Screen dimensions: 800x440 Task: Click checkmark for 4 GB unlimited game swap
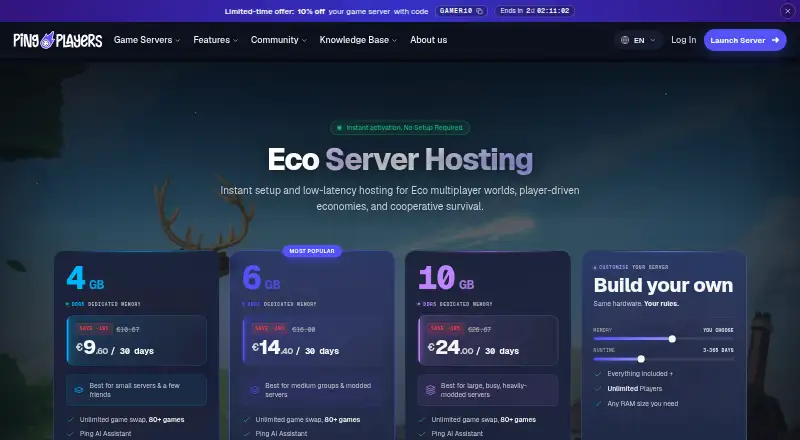point(71,420)
